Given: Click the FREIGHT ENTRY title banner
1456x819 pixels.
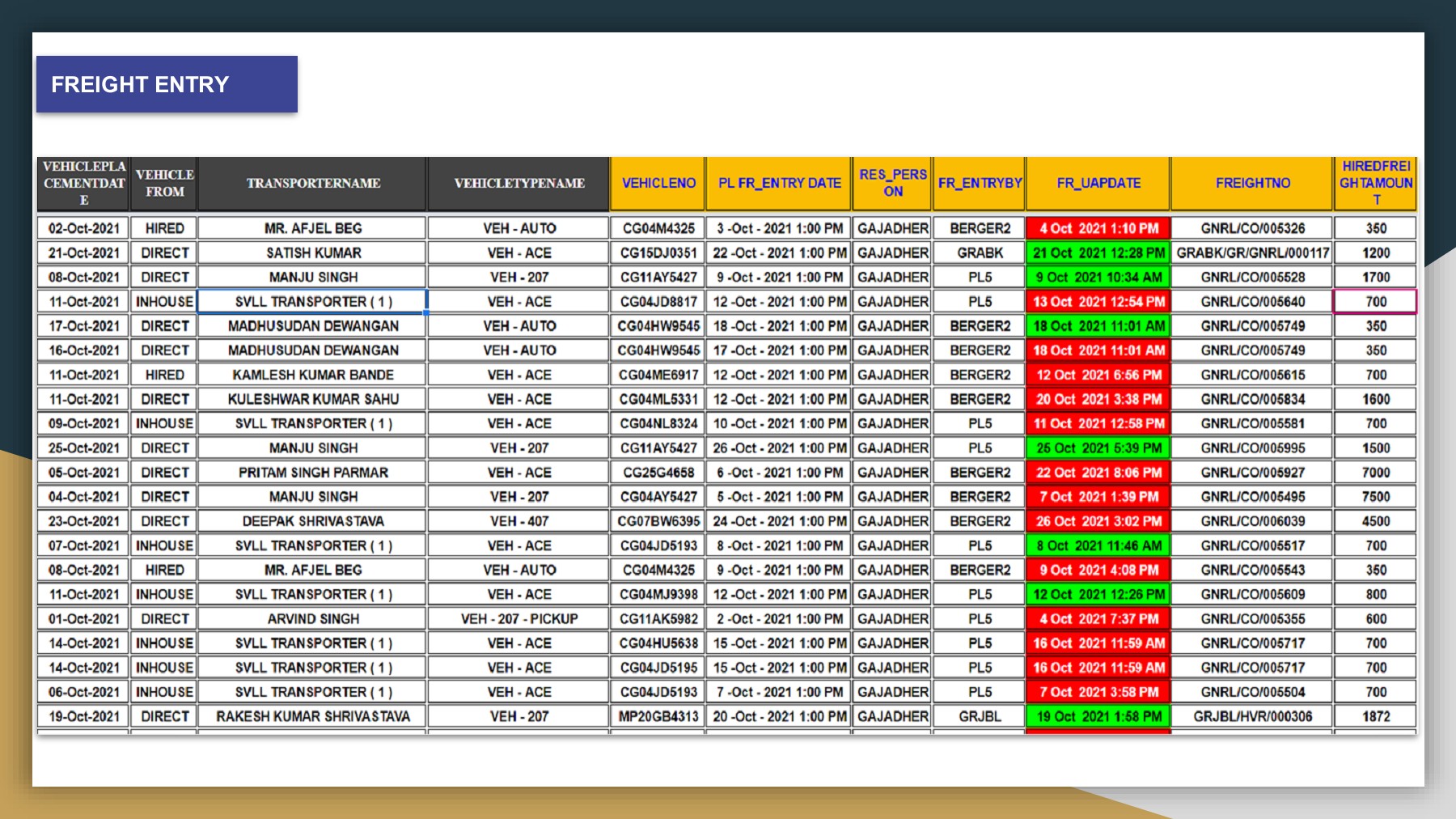Looking at the screenshot, I should pos(166,83).
